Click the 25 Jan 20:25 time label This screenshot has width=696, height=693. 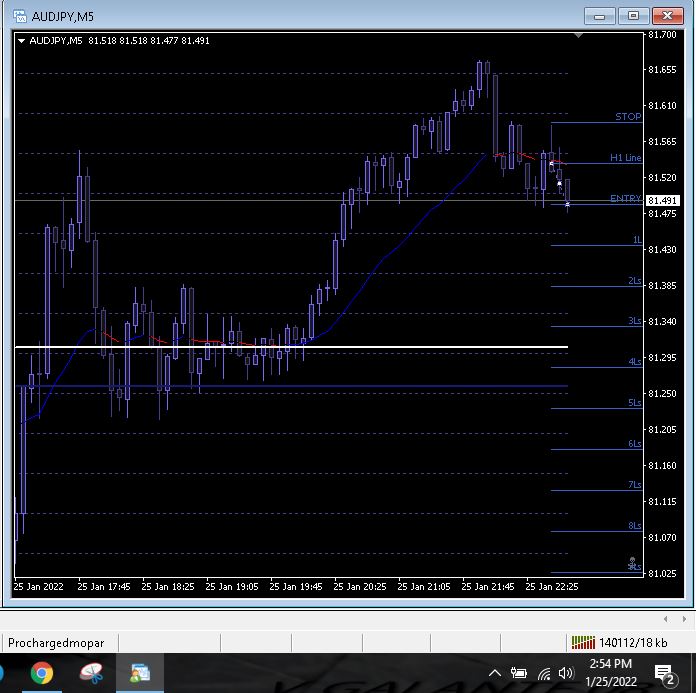tap(360, 586)
